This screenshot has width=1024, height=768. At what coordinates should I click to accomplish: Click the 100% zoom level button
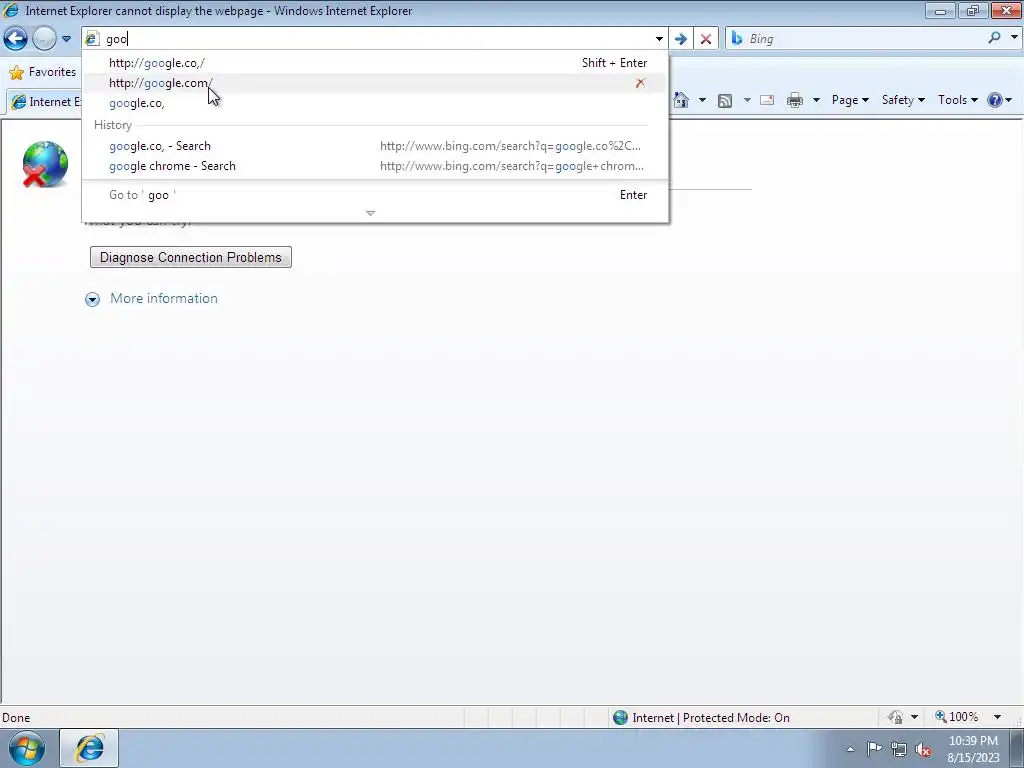click(x=957, y=717)
